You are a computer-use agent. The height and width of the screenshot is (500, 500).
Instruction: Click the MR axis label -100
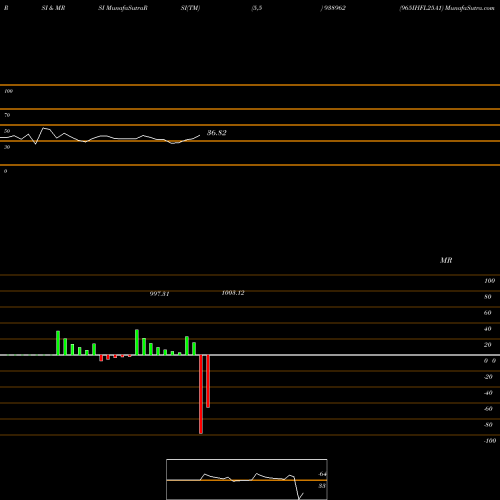coord(490,441)
